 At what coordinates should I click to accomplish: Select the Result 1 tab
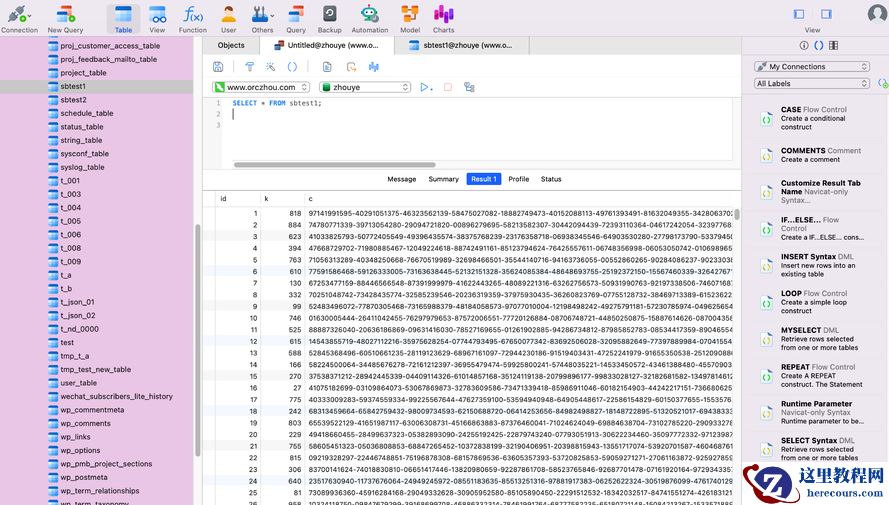coord(484,179)
